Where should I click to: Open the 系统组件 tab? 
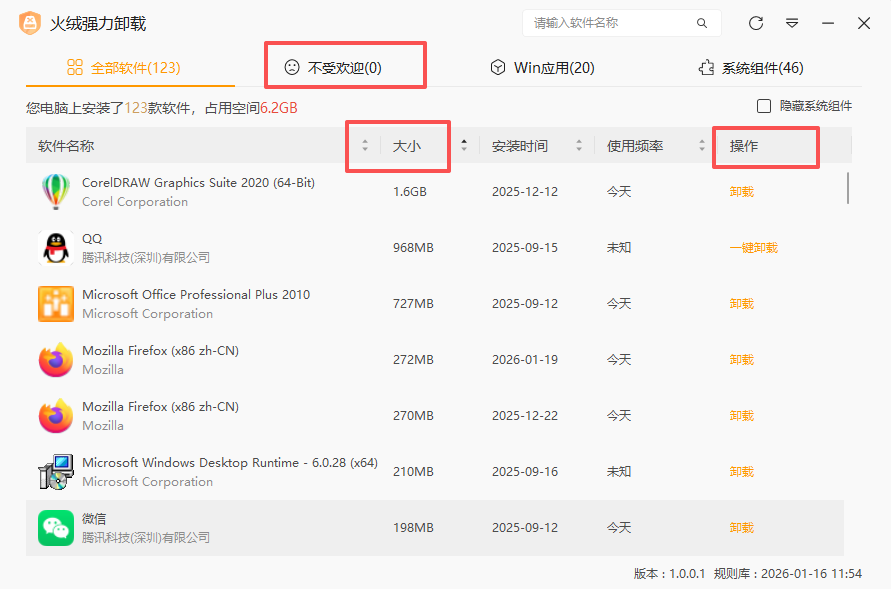tap(750, 68)
